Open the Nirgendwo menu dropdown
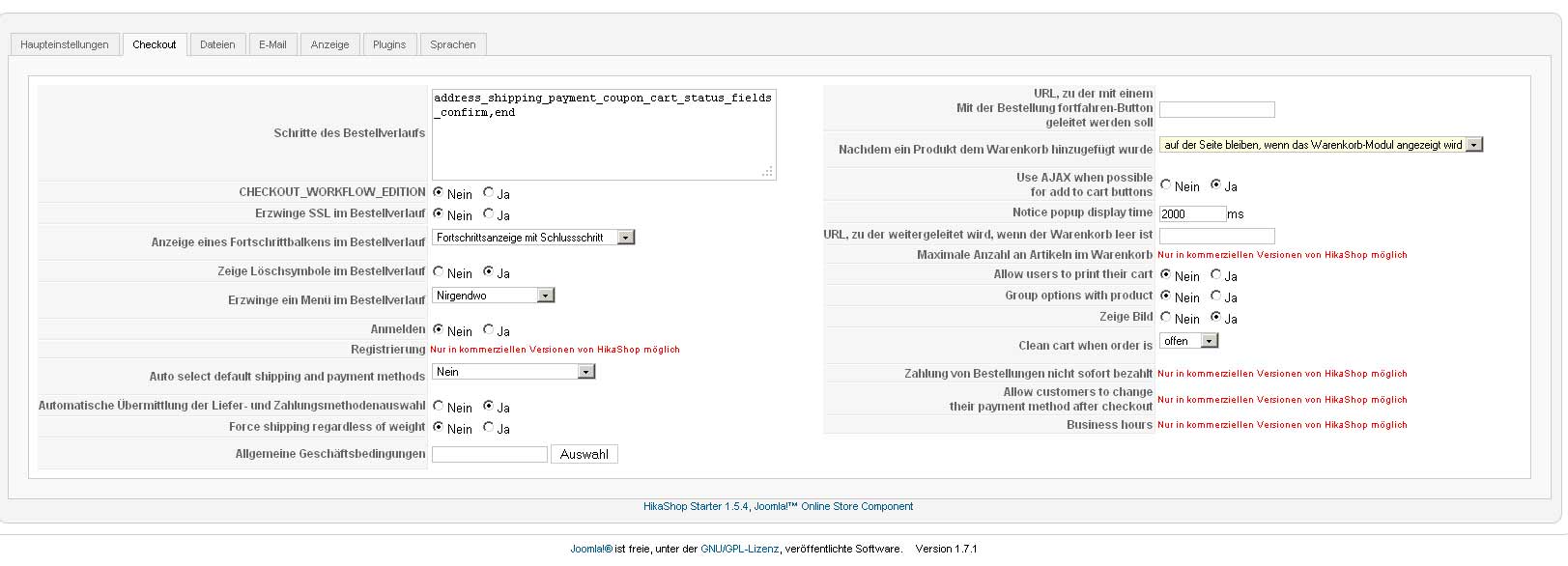This screenshot has width=1568, height=566. point(546,296)
